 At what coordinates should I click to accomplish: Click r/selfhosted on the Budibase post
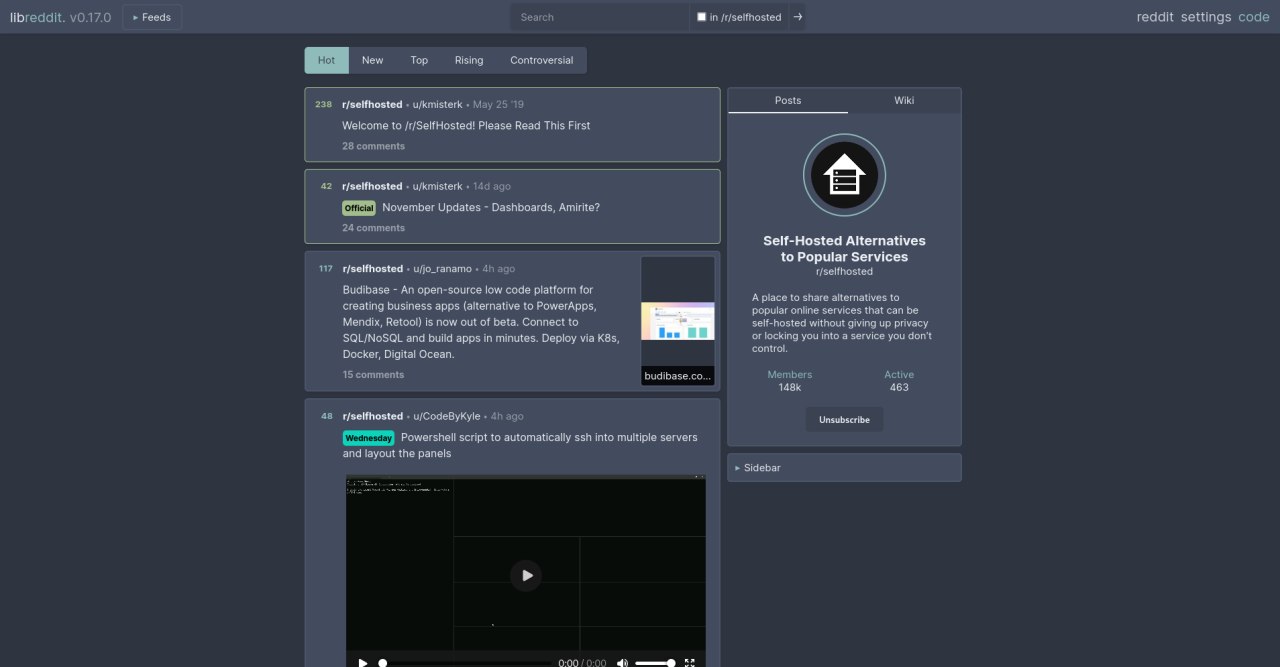372,269
